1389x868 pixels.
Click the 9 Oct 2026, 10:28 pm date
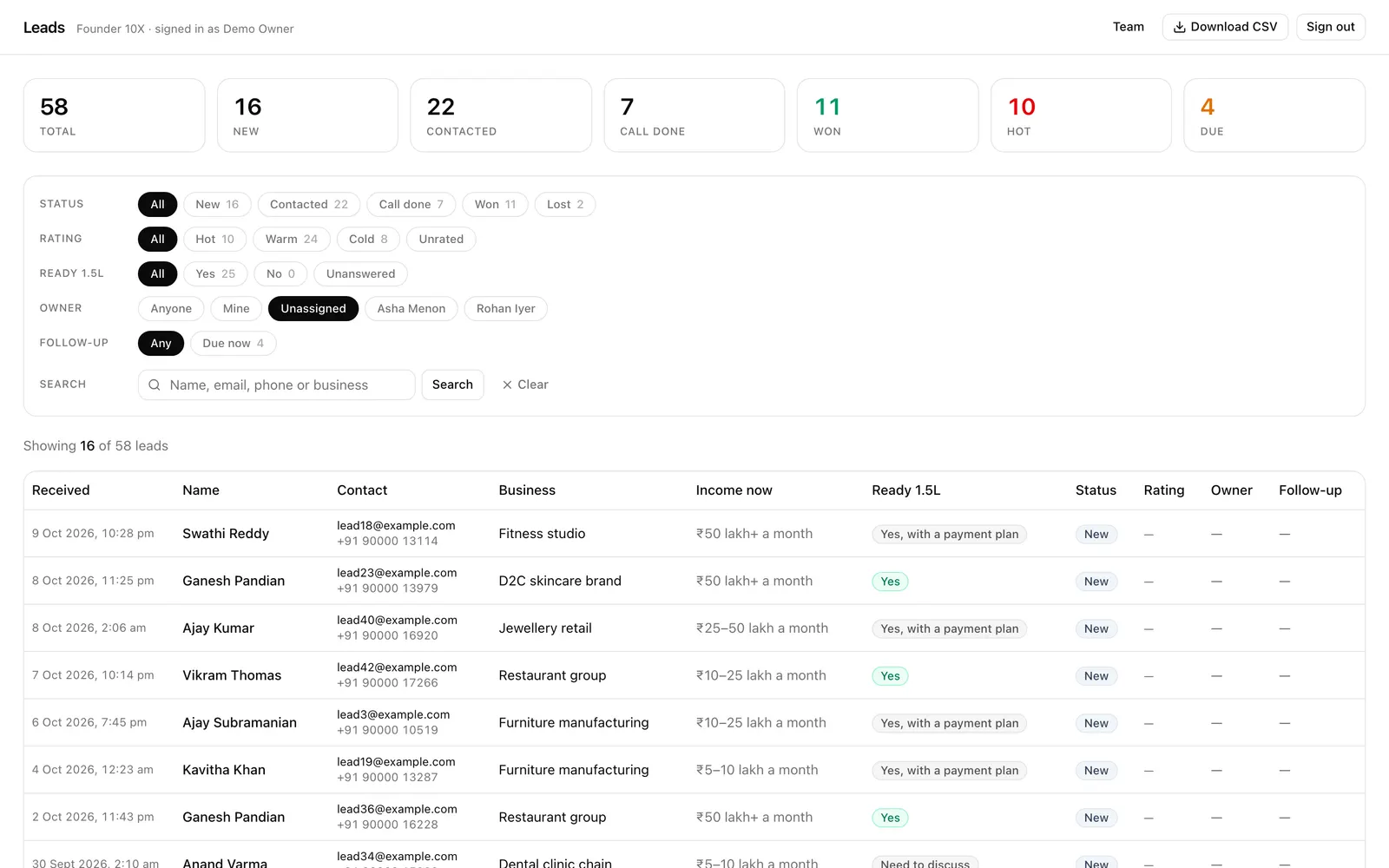click(x=93, y=534)
